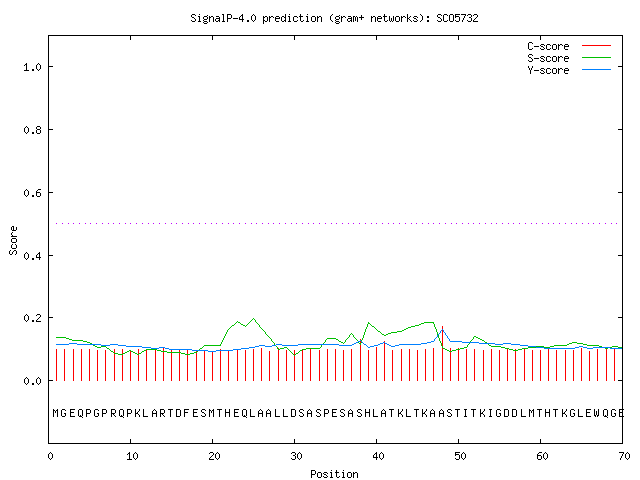Click the blue Y-score legend line
Screen dimensions: 640x480
(596, 70)
